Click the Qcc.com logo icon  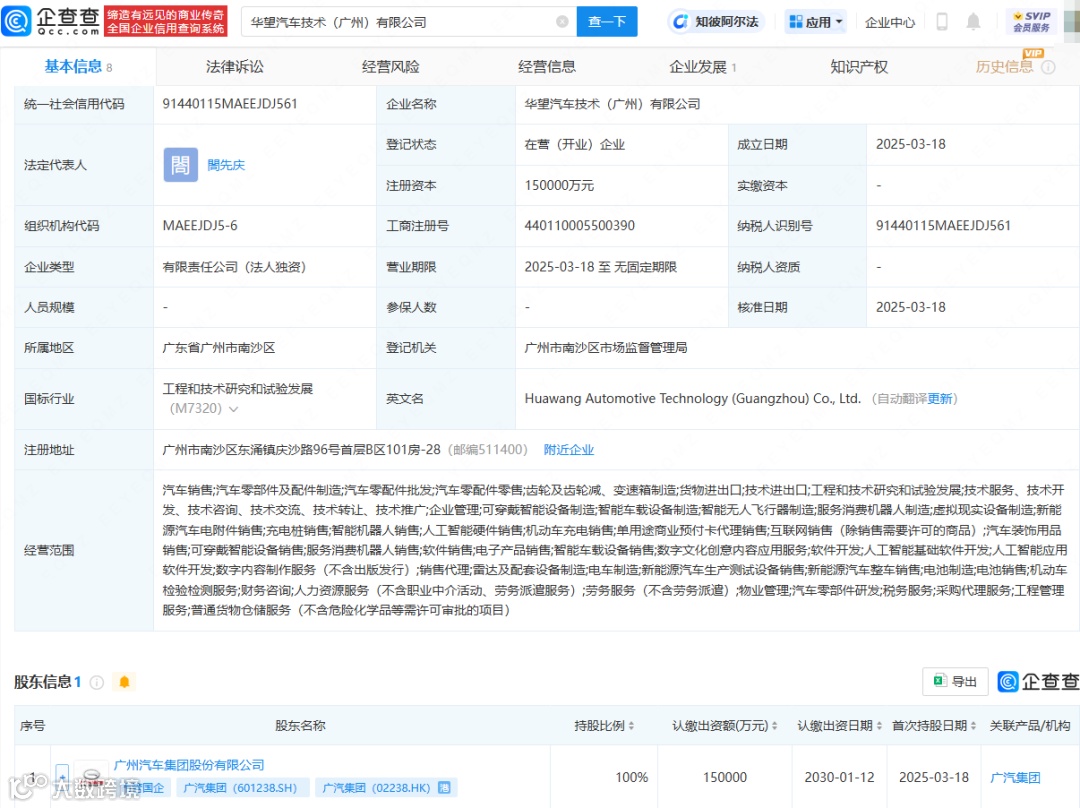coord(17,21)
